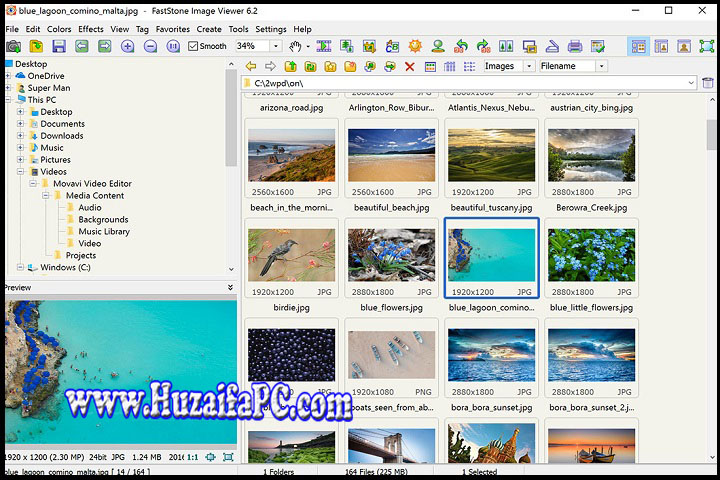Open the Settings menu
Screen dimensions: 720x480
coord(270,29)
